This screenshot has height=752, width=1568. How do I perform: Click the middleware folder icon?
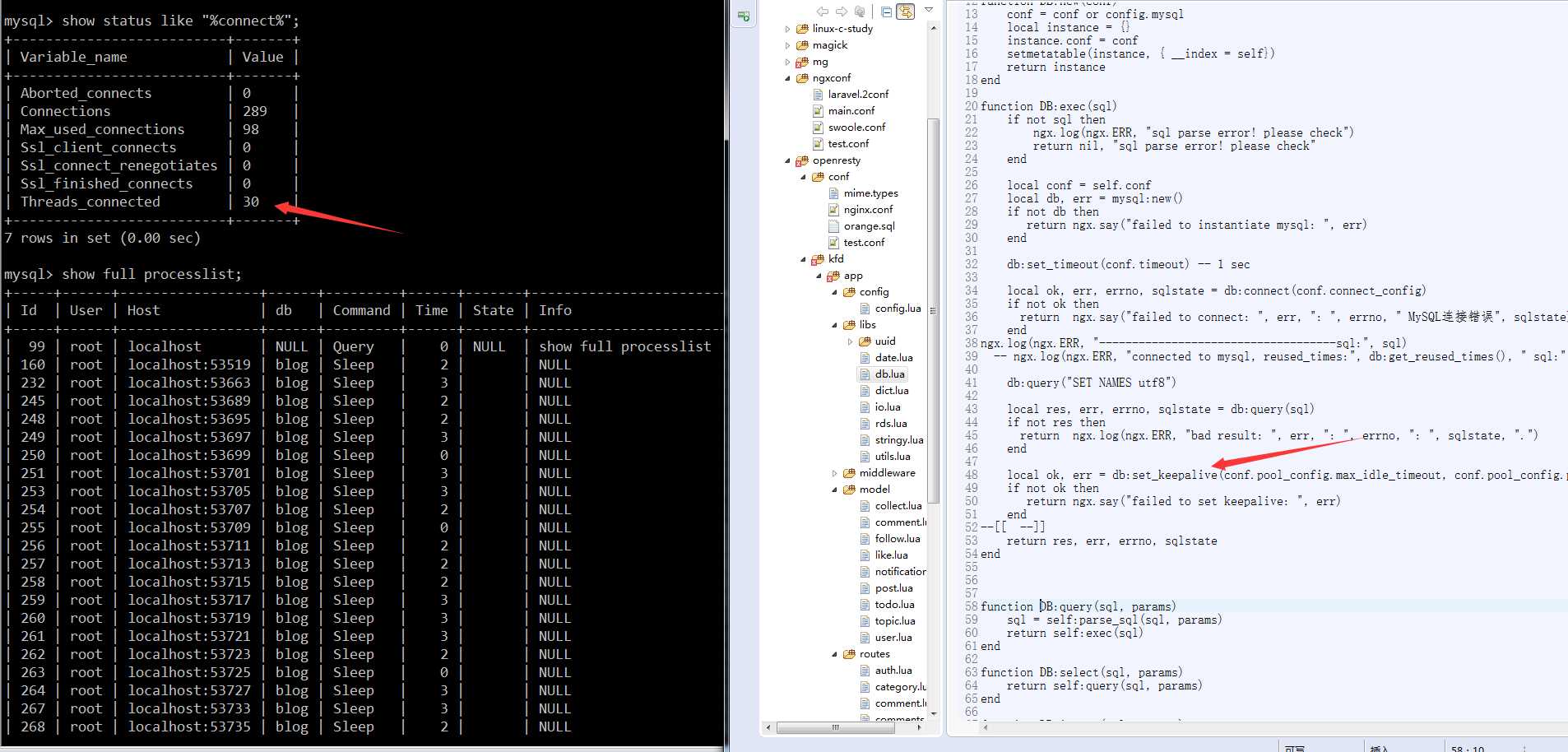pyautogui.click(x=849, y=473)
